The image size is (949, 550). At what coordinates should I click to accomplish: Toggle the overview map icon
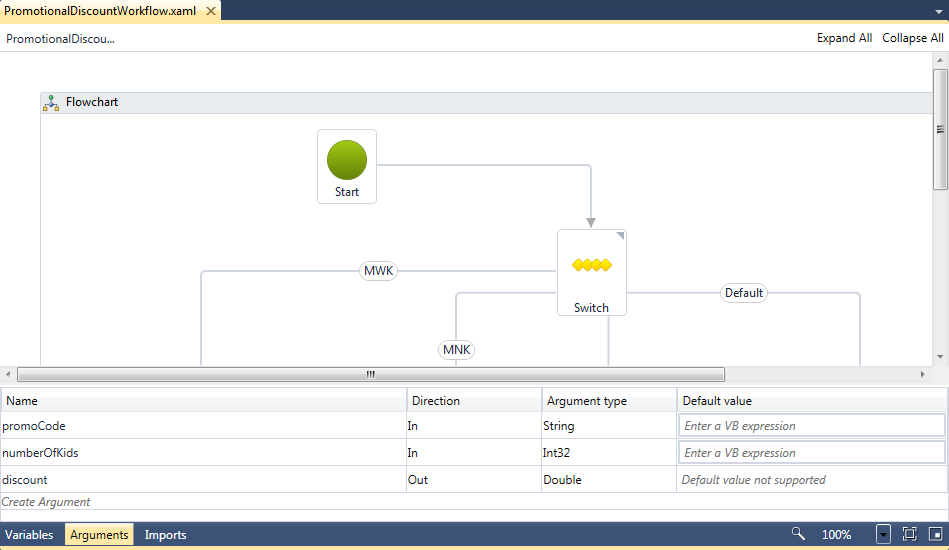coord(936,534)
